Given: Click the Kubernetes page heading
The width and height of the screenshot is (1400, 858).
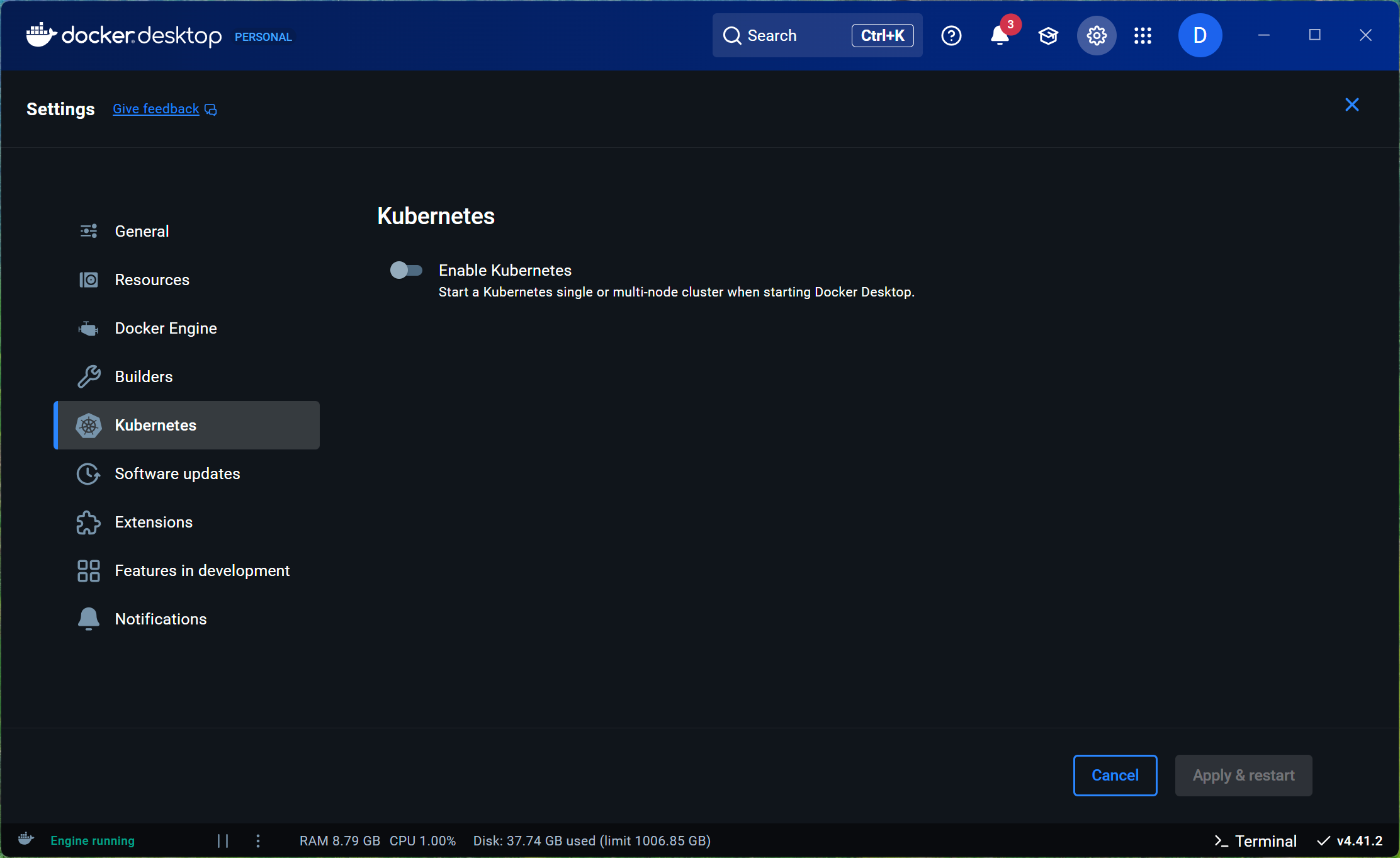Looking at the screenshot, I should click(436, 216).
